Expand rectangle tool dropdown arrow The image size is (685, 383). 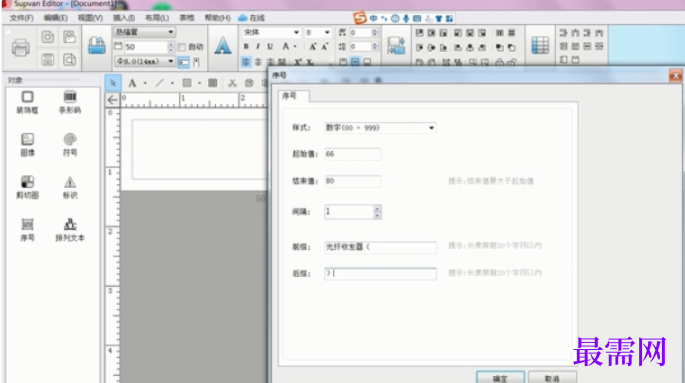(x=200, y=83)
